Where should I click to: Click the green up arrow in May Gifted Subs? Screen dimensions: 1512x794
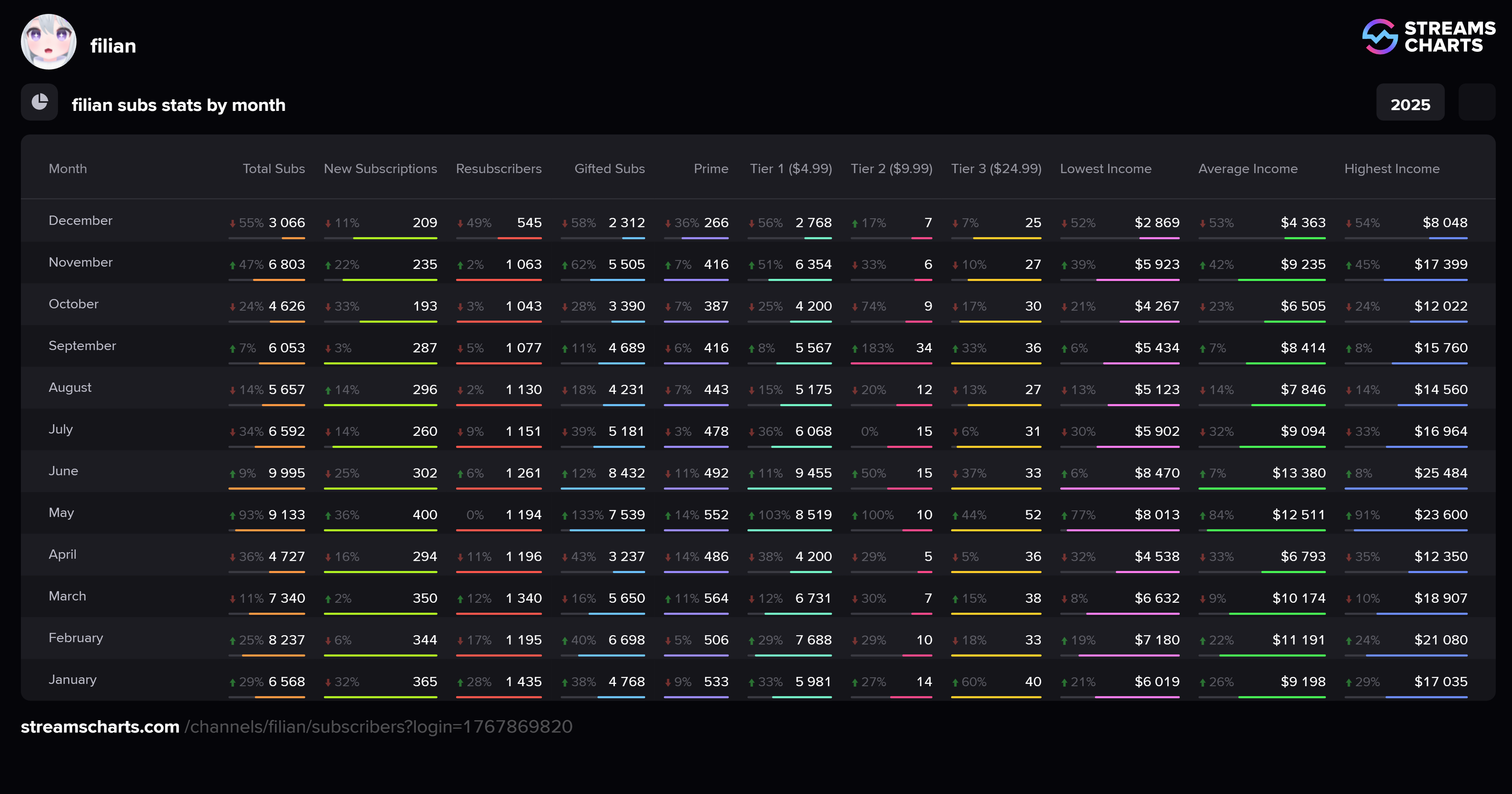point(565,516)
